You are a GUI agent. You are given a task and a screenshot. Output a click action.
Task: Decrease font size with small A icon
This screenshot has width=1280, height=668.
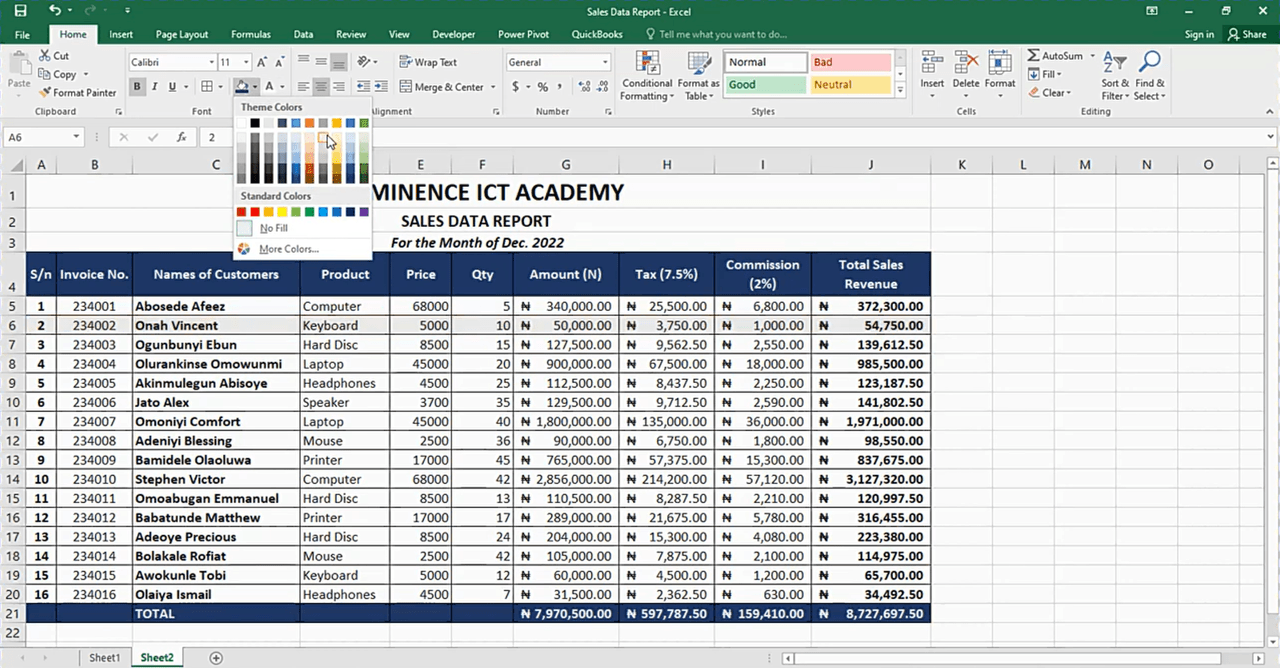(x=280, y=62)
